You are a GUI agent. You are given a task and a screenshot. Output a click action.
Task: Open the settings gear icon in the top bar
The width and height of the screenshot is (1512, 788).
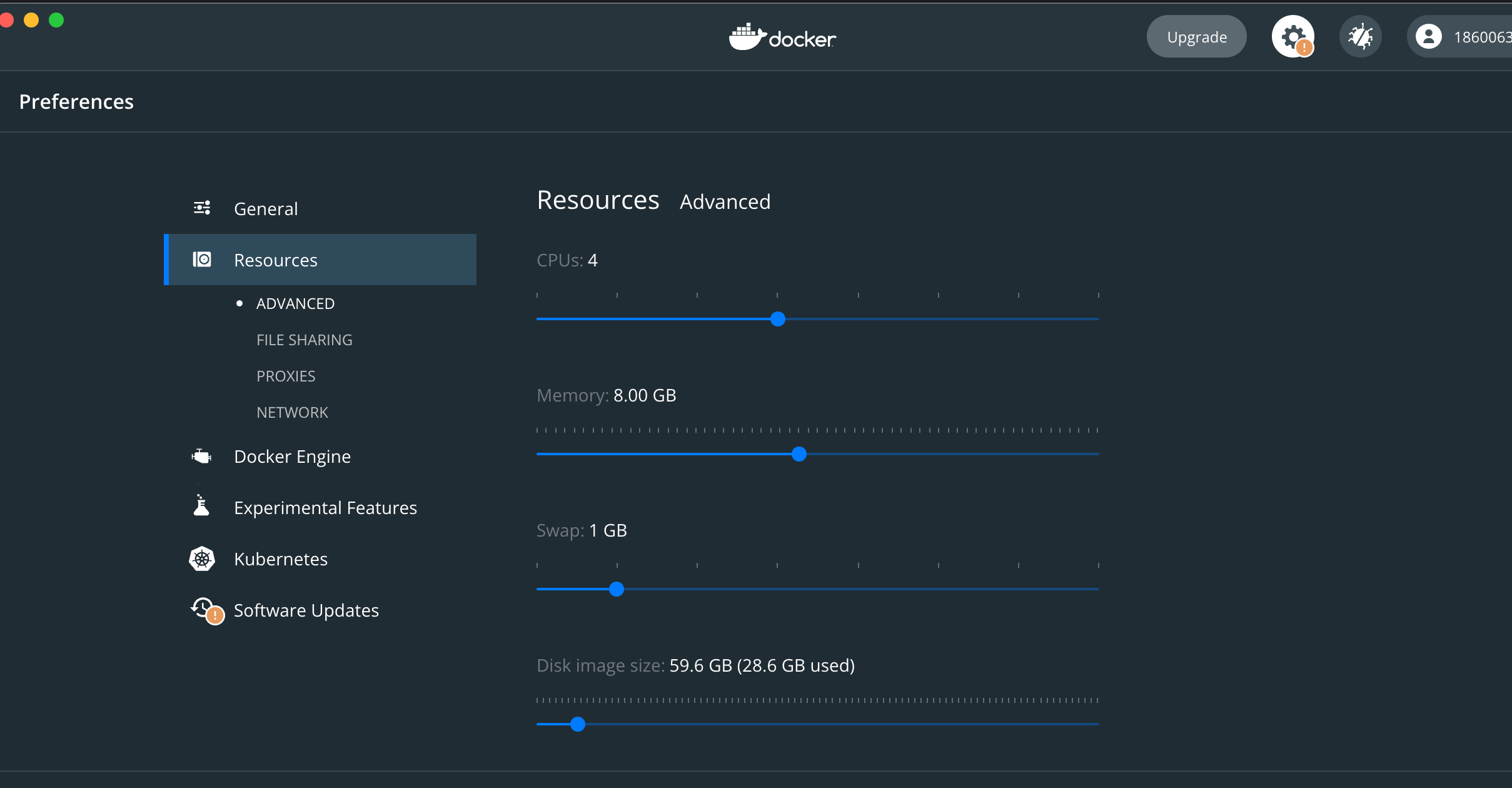click(x=1293, y=36)
